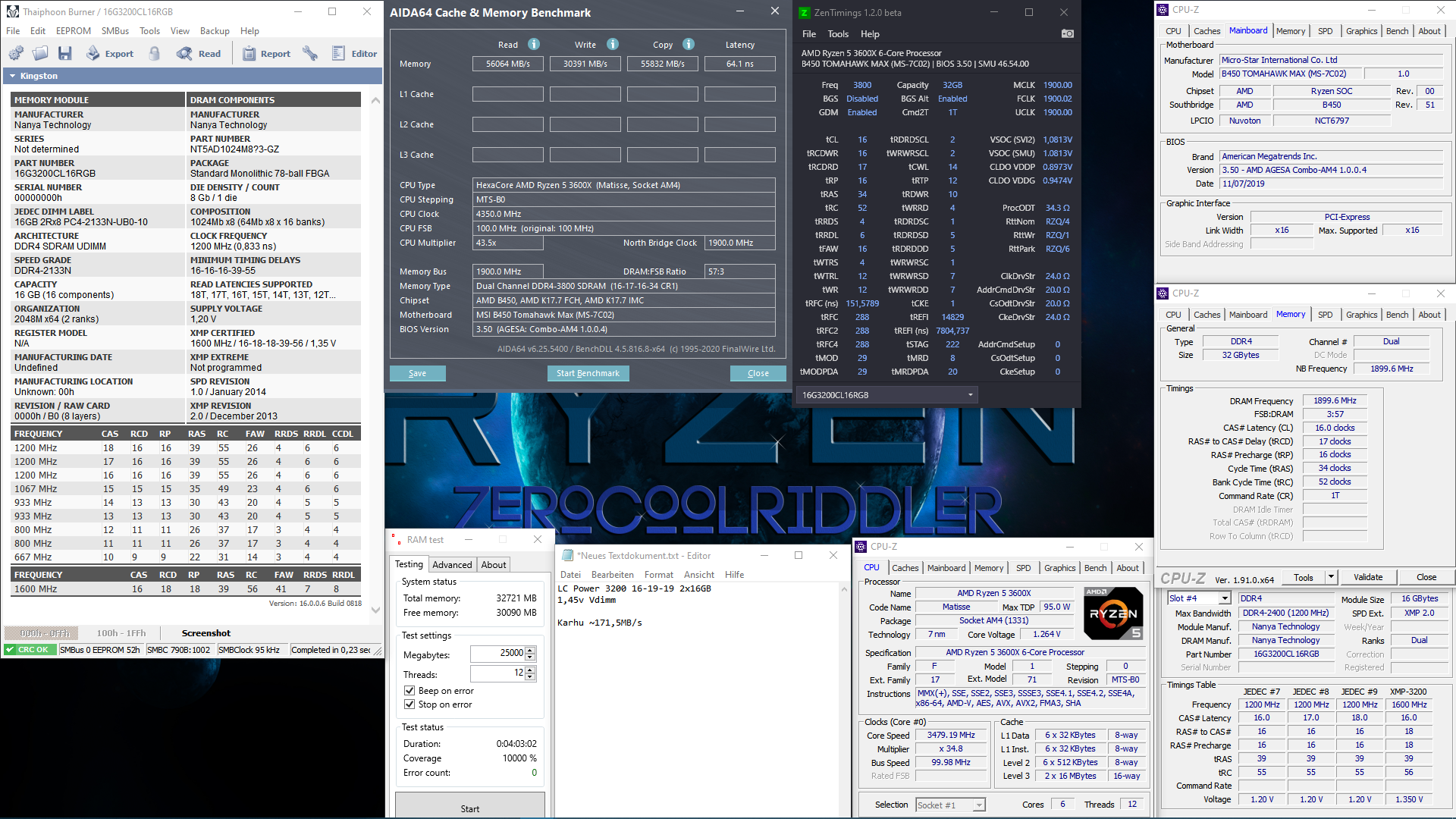Click the wrench configuration icon in Thaiphoon Burner
Image resolution: width=1456 pixels, height=819 pixels.
pyautogui.click(x=311, y=53)
